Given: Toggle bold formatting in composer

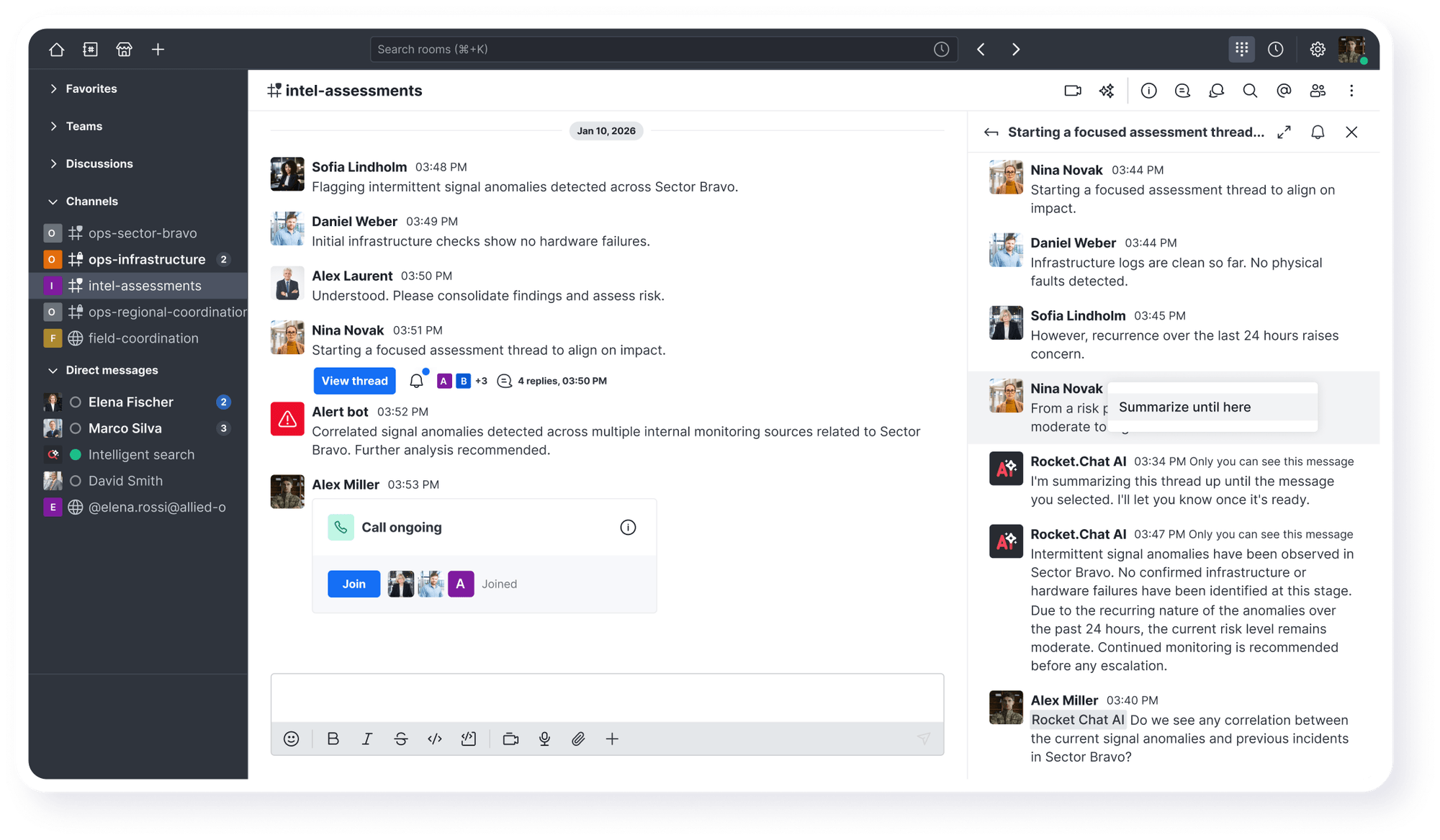Looking at the screenshot, I should 333,739.
